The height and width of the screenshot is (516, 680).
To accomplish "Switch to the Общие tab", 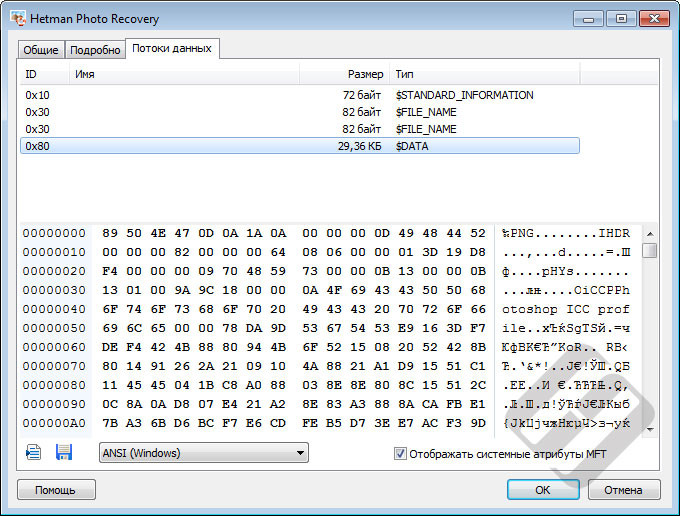I will click(x=41, y=50).
